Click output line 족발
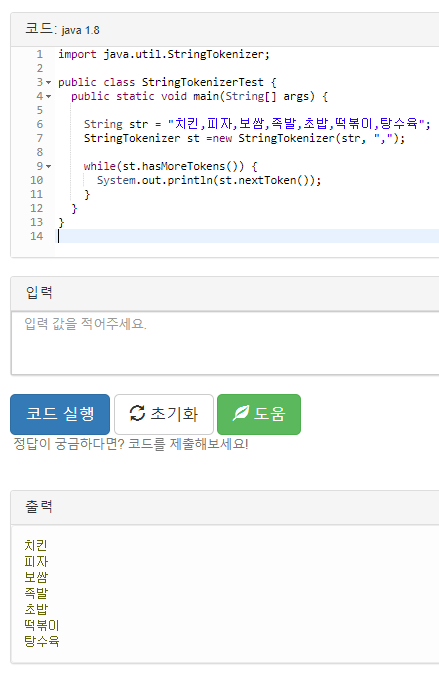Viewport: 439px width, 674px height. click(36, 593)
